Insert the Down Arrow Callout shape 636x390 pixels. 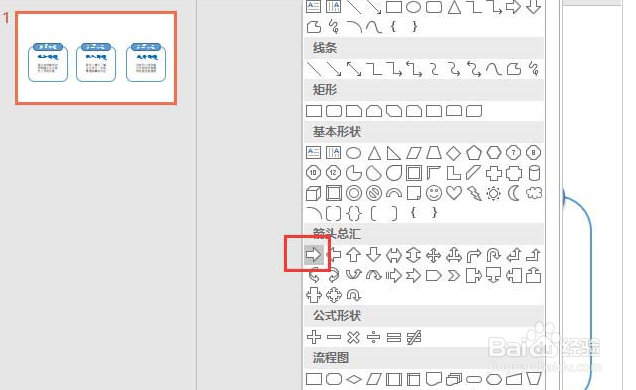pyautogui.click(x=494, y=275)
